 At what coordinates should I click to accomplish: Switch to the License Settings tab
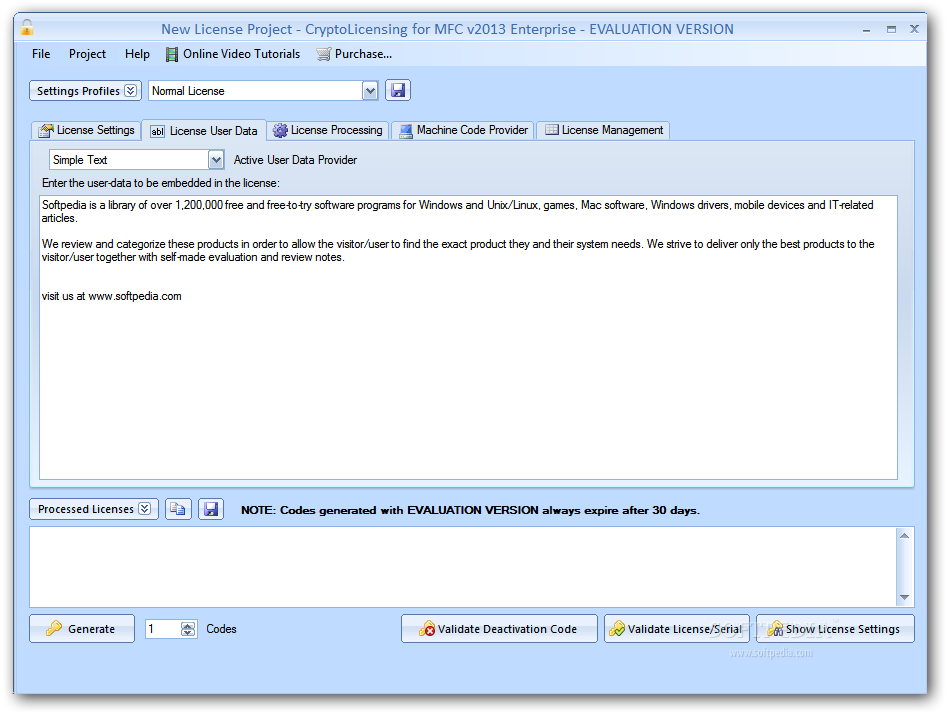click(87, 130)
